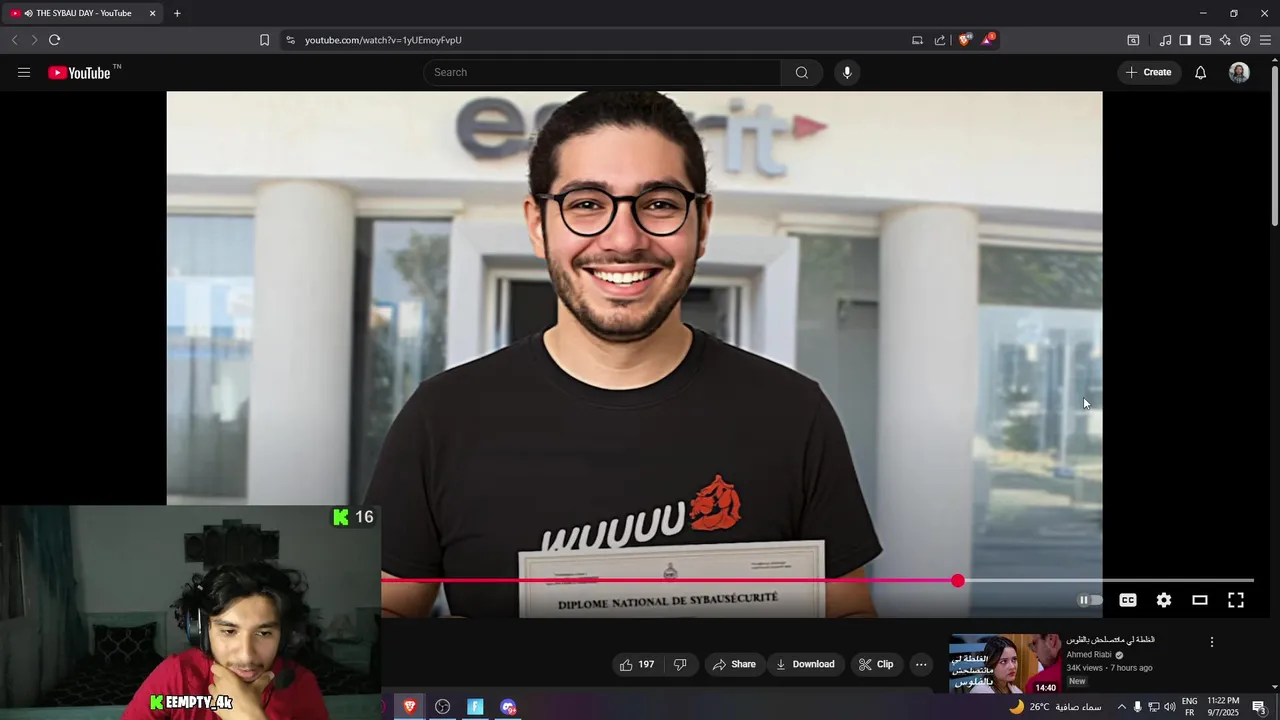The width and height of the screenshot is (1280, 720).
Task: Open Ahmed Riabi channel link
Action: click(x=1088, y=655)
